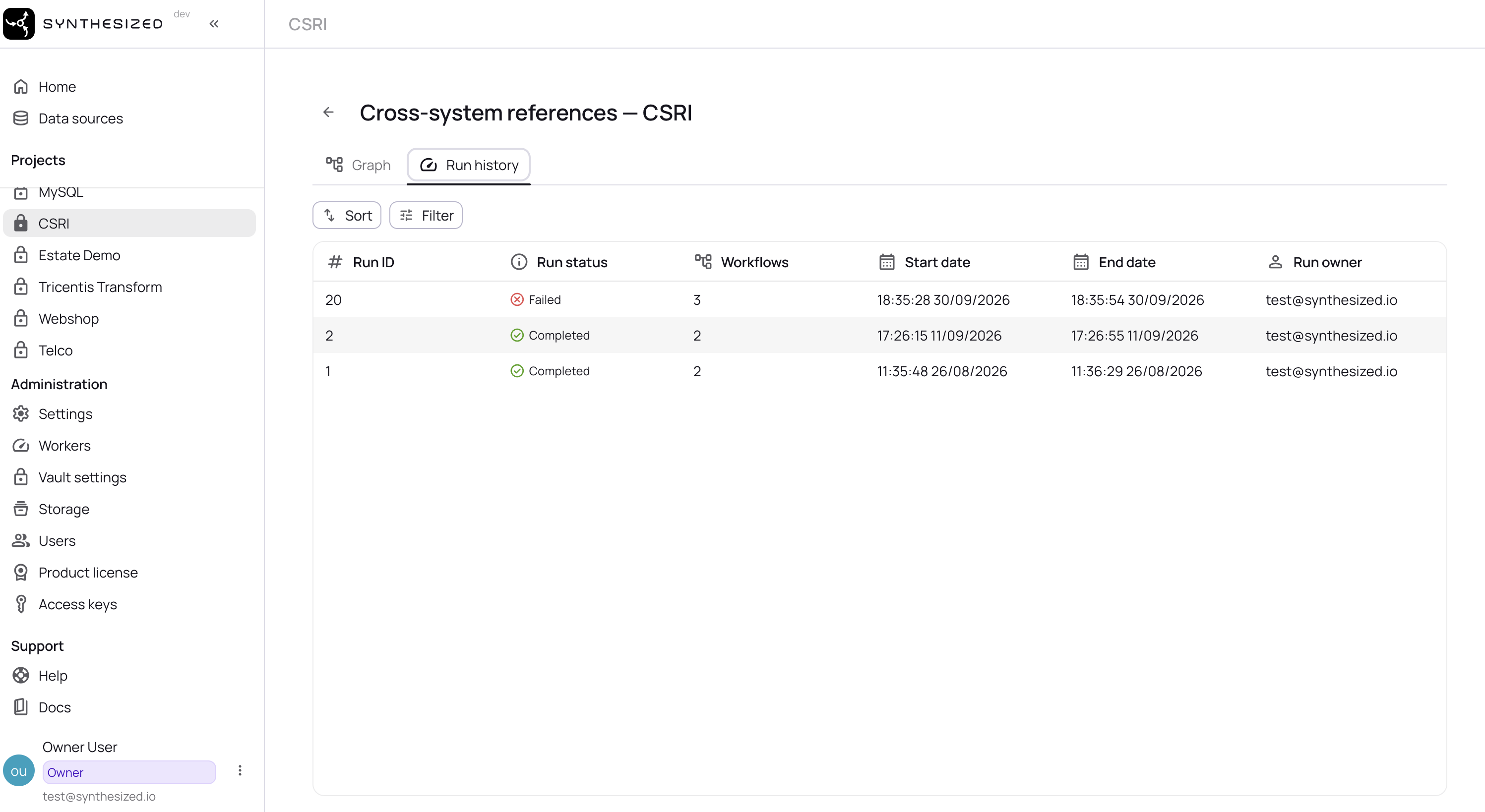This screenshot has height=812, width=1485.
Task: Open run 20 row by its ID
Action: pos(333,300)
